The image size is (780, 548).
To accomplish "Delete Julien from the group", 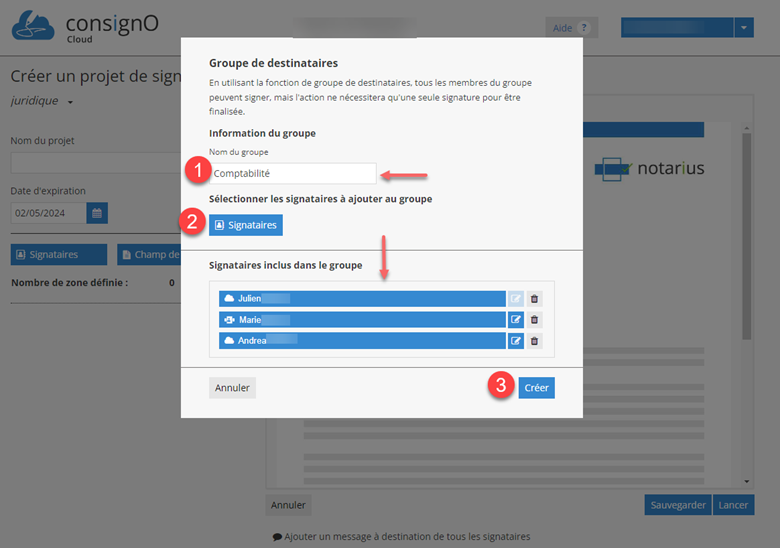I will [x=535, y=299].
